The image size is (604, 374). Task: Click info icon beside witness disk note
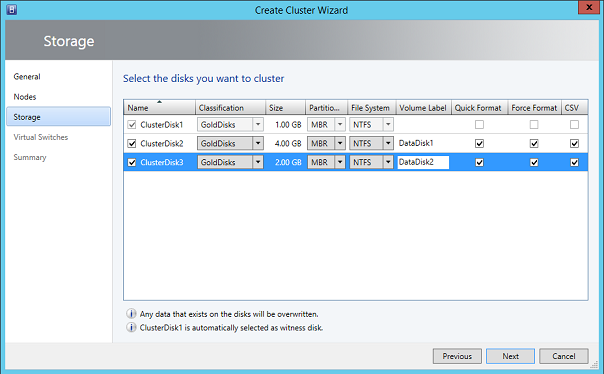point(131,327)
